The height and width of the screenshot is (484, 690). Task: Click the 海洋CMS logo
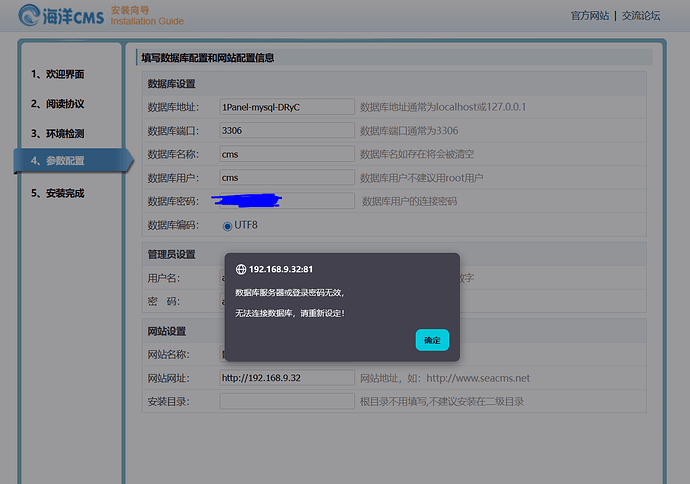(x=60, y=16)
